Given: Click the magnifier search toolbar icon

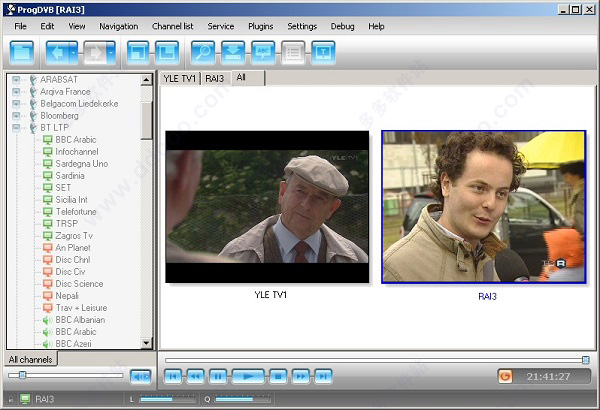Looking at the screenshot, I should [203, 49].
